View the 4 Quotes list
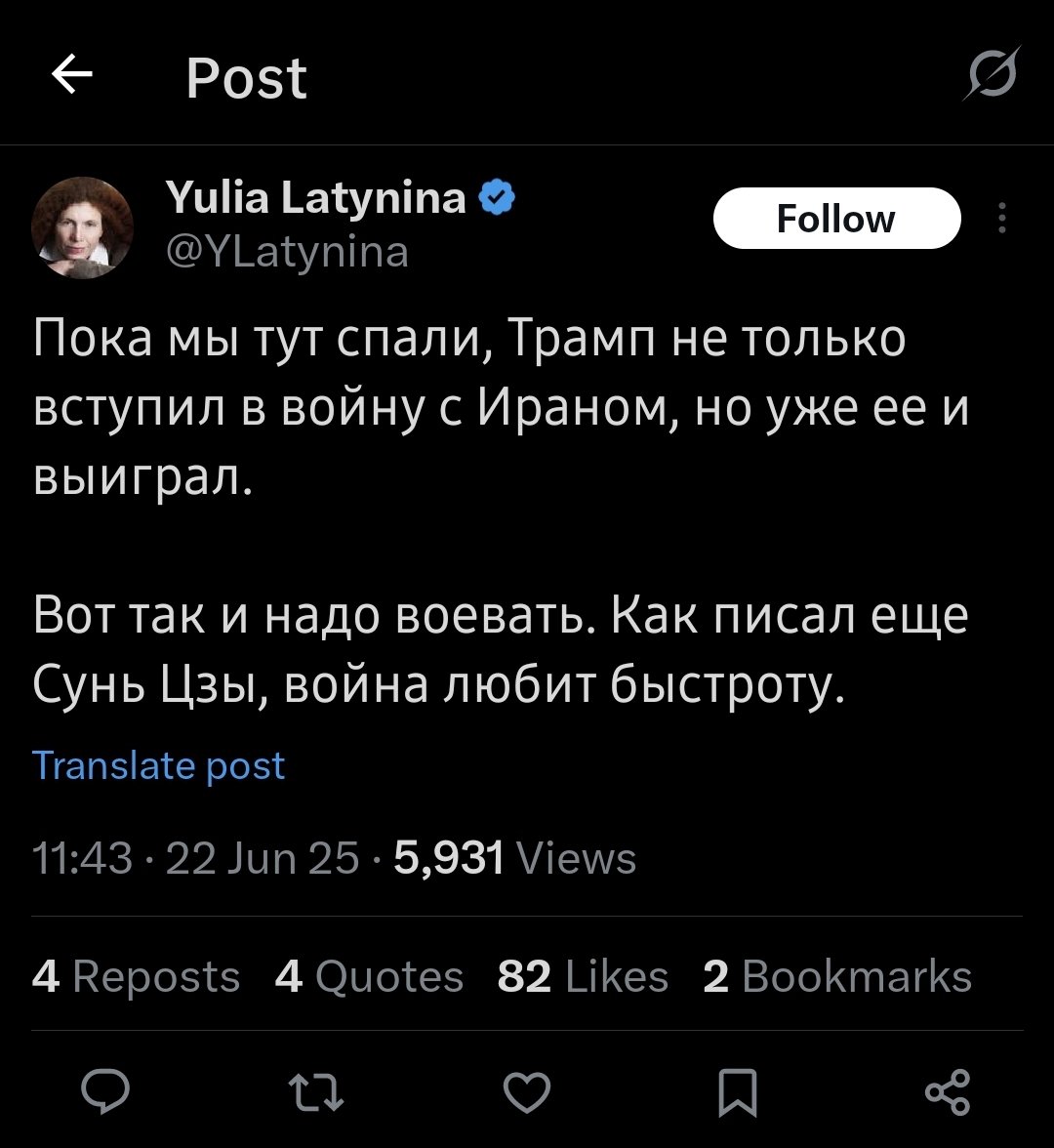Screen dimensions: 1054x1148 coord(369,975)
